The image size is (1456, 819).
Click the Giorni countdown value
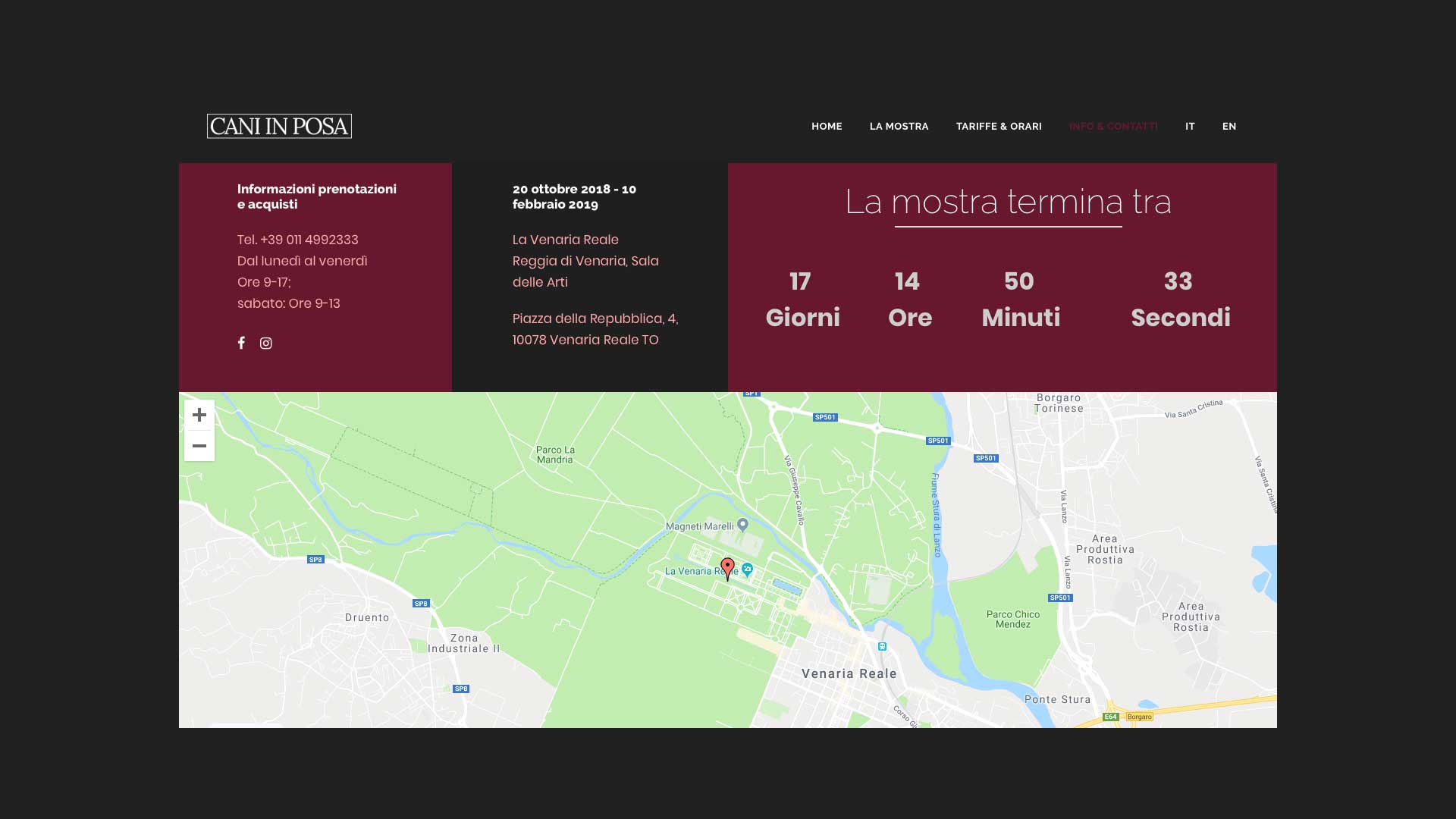tap(800, 281)
